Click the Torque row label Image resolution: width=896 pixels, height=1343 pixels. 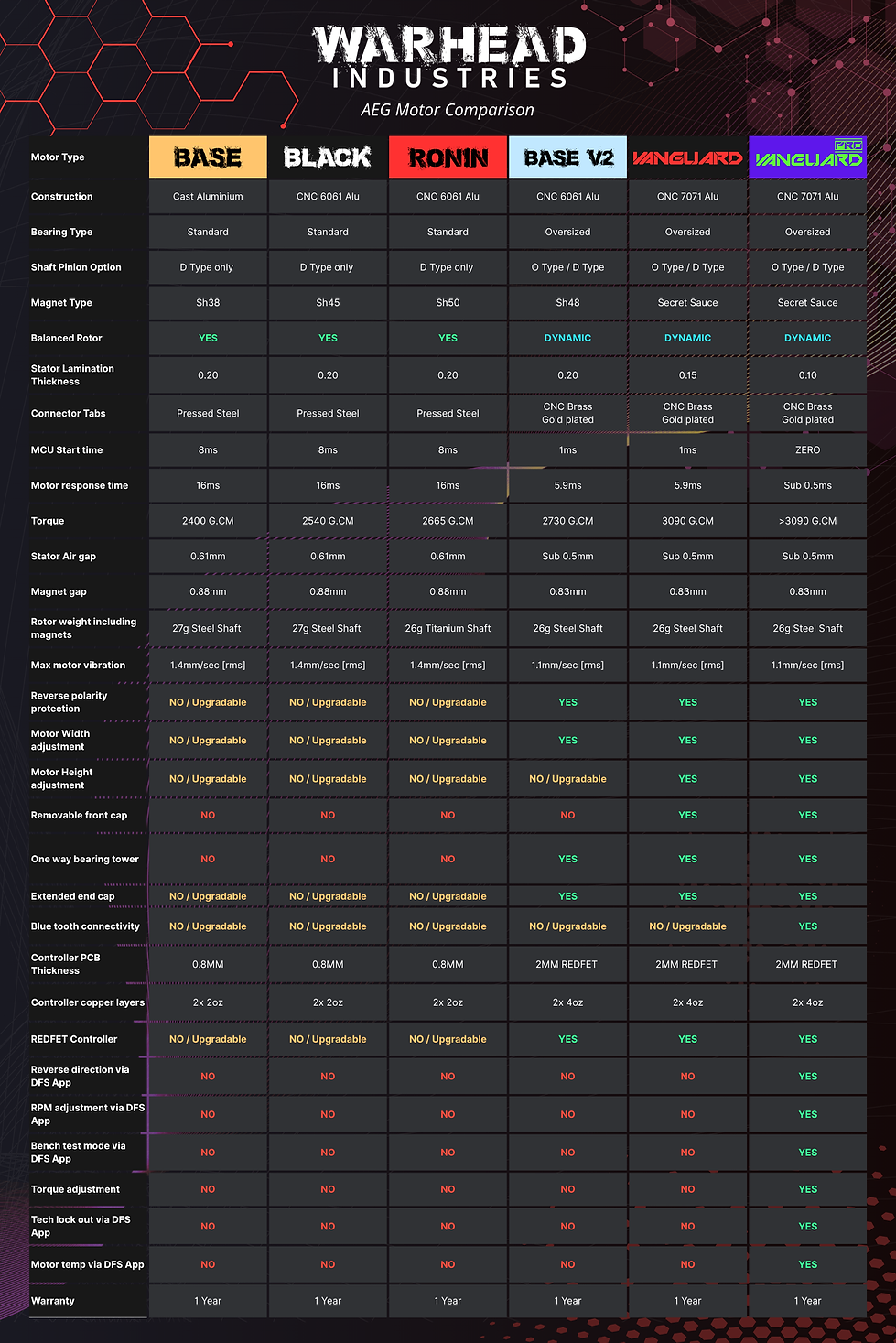point(48,521)
